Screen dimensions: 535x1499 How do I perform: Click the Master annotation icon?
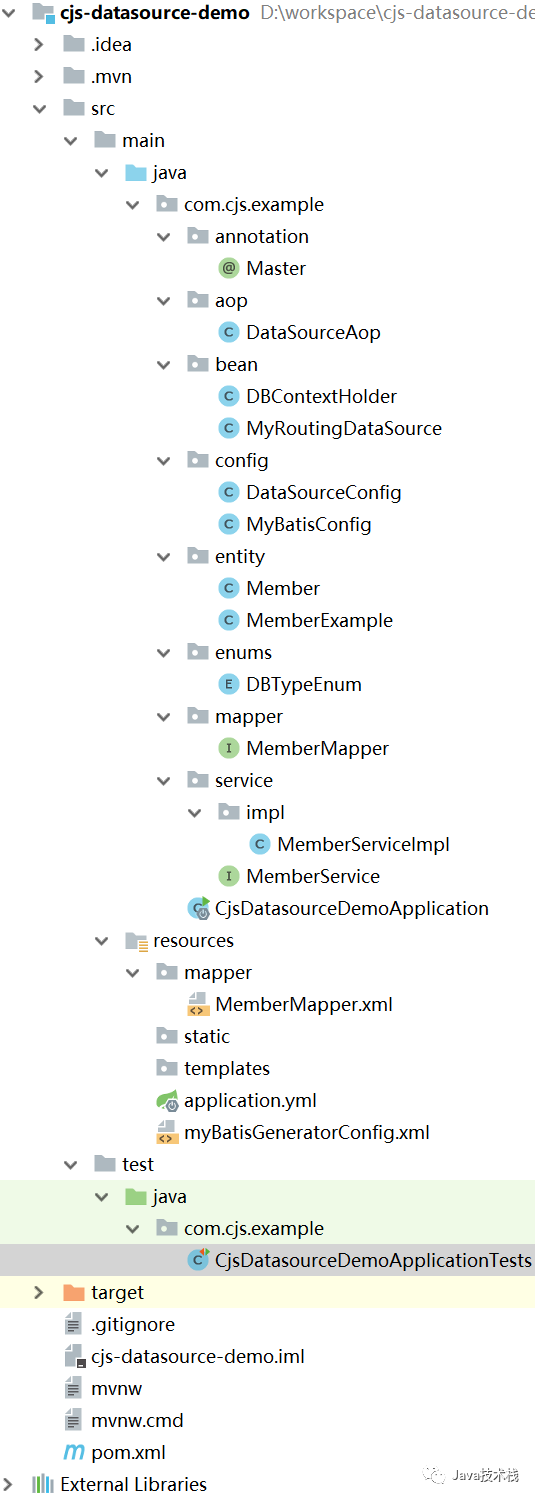229,268
